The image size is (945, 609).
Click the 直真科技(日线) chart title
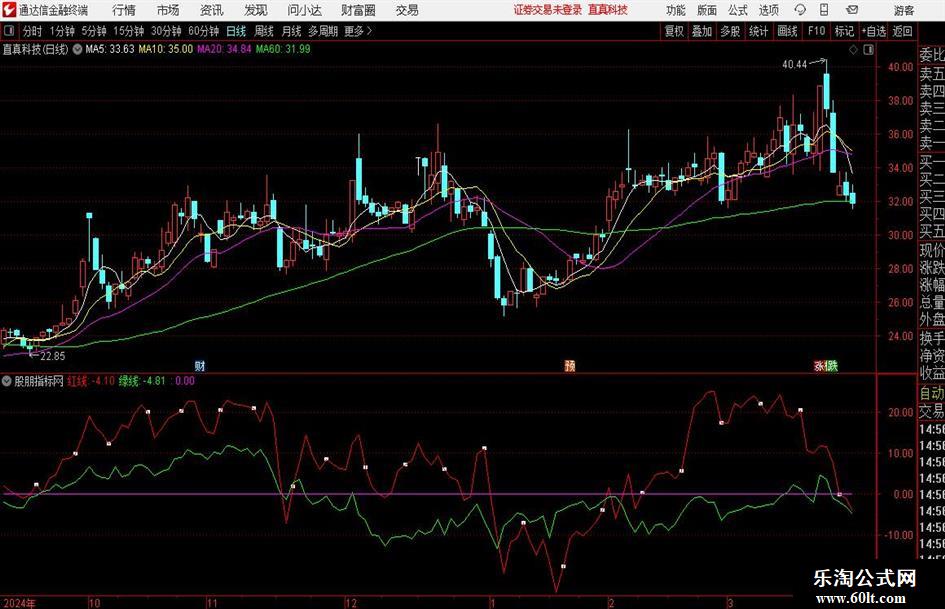36,49
